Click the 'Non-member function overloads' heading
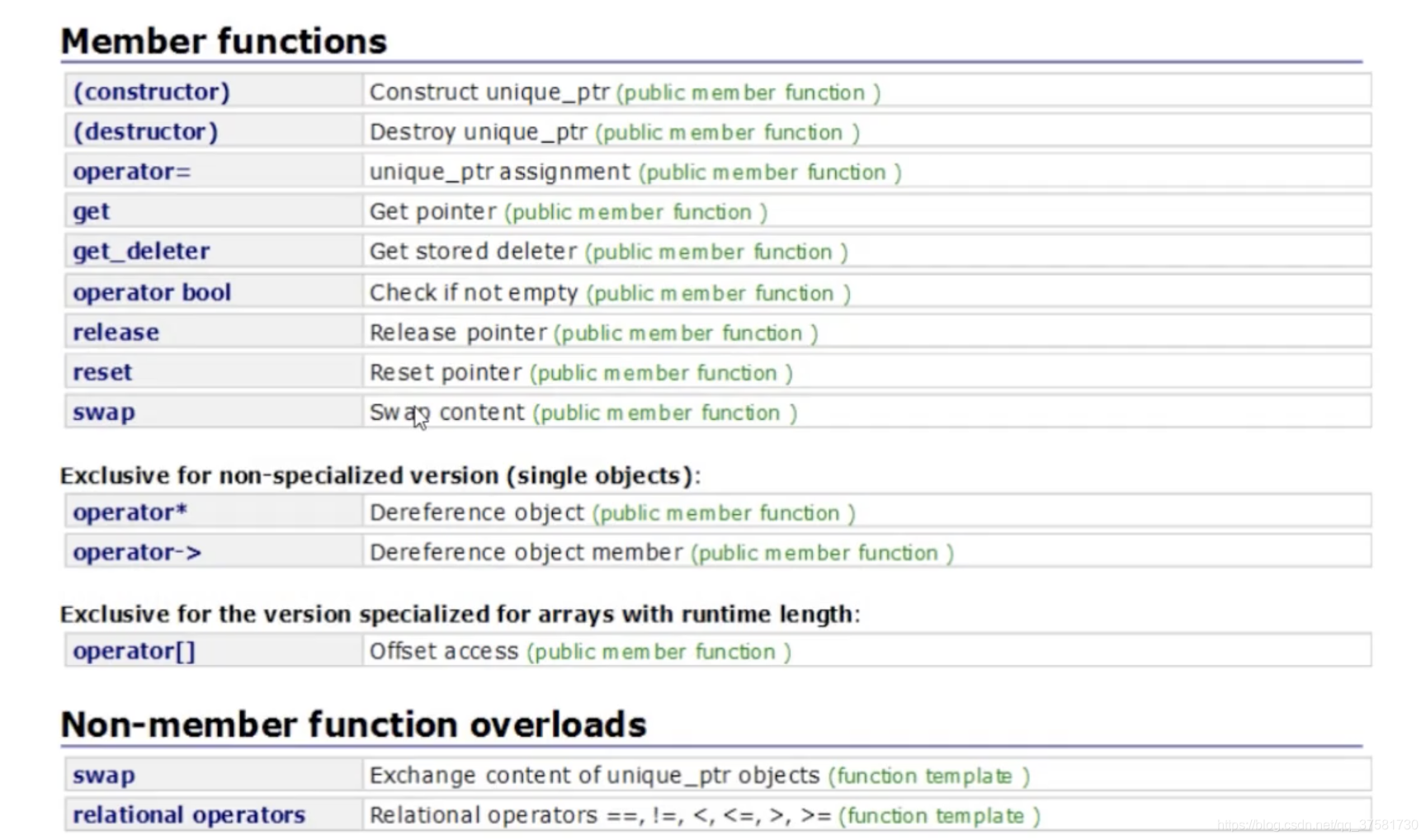The width and height of the screenshot is (1426, 840). (353, 724)
